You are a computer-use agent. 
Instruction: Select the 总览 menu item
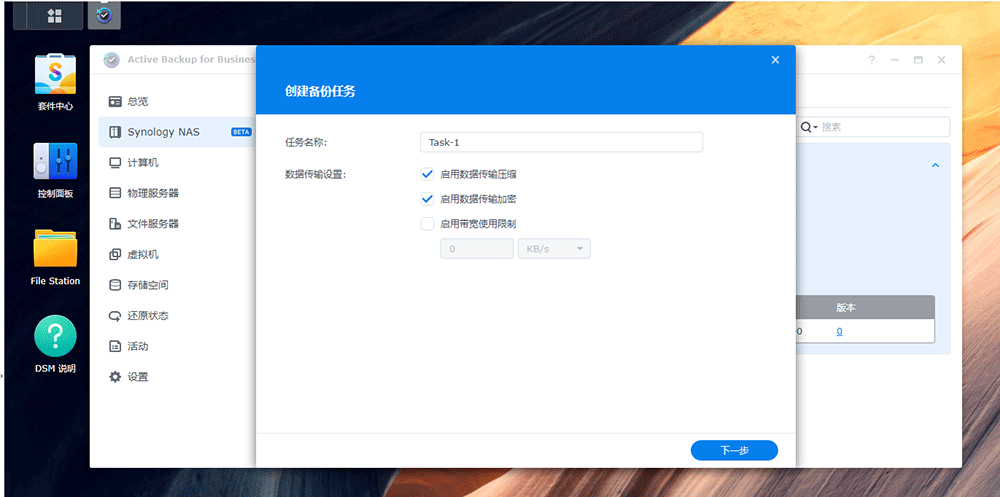(177, 101)
